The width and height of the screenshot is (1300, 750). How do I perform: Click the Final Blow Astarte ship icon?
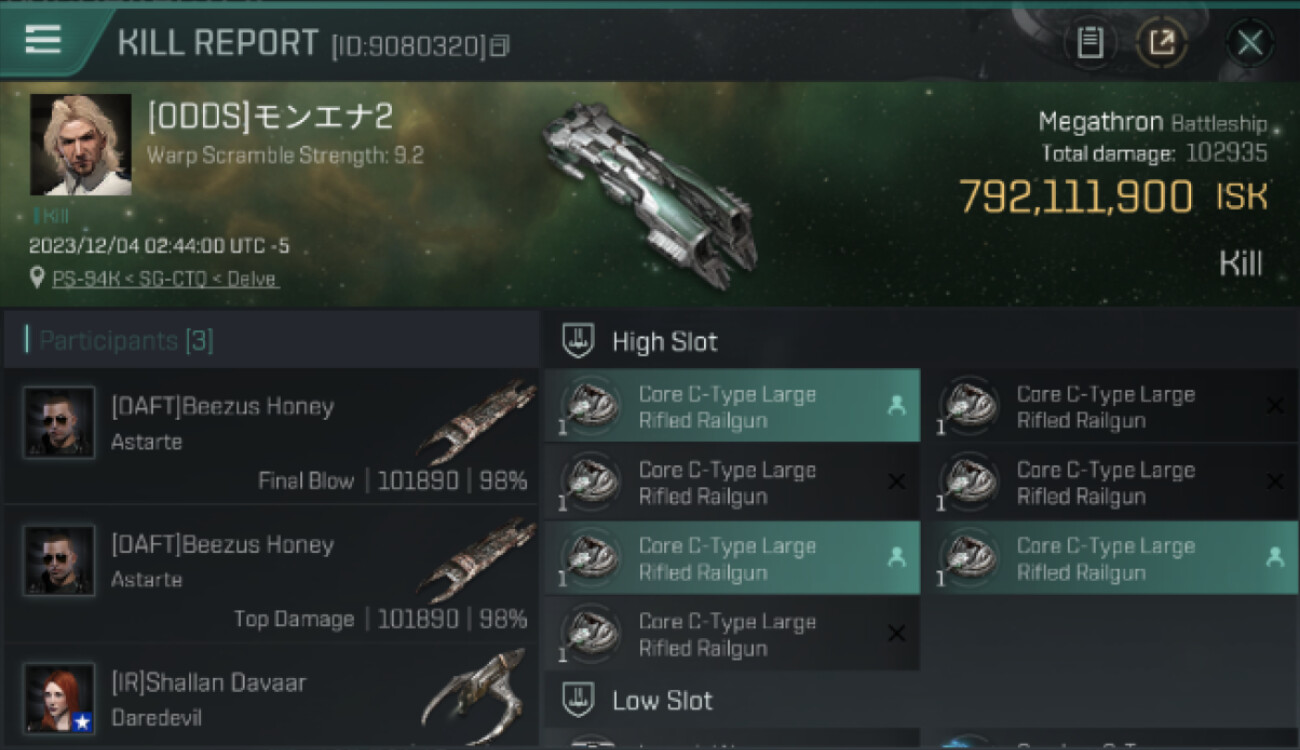tap(478, 420)
